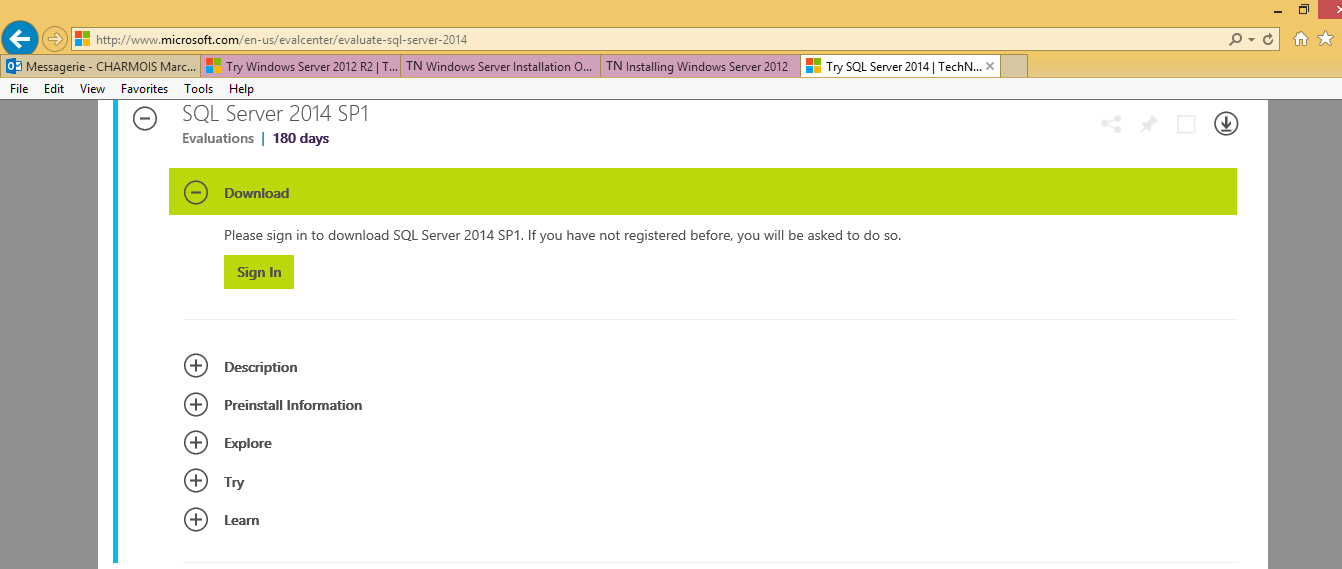Switch to Windows Server Installation tab
The width and height of the screenshot is (1342, 569).
pos(500,67)
